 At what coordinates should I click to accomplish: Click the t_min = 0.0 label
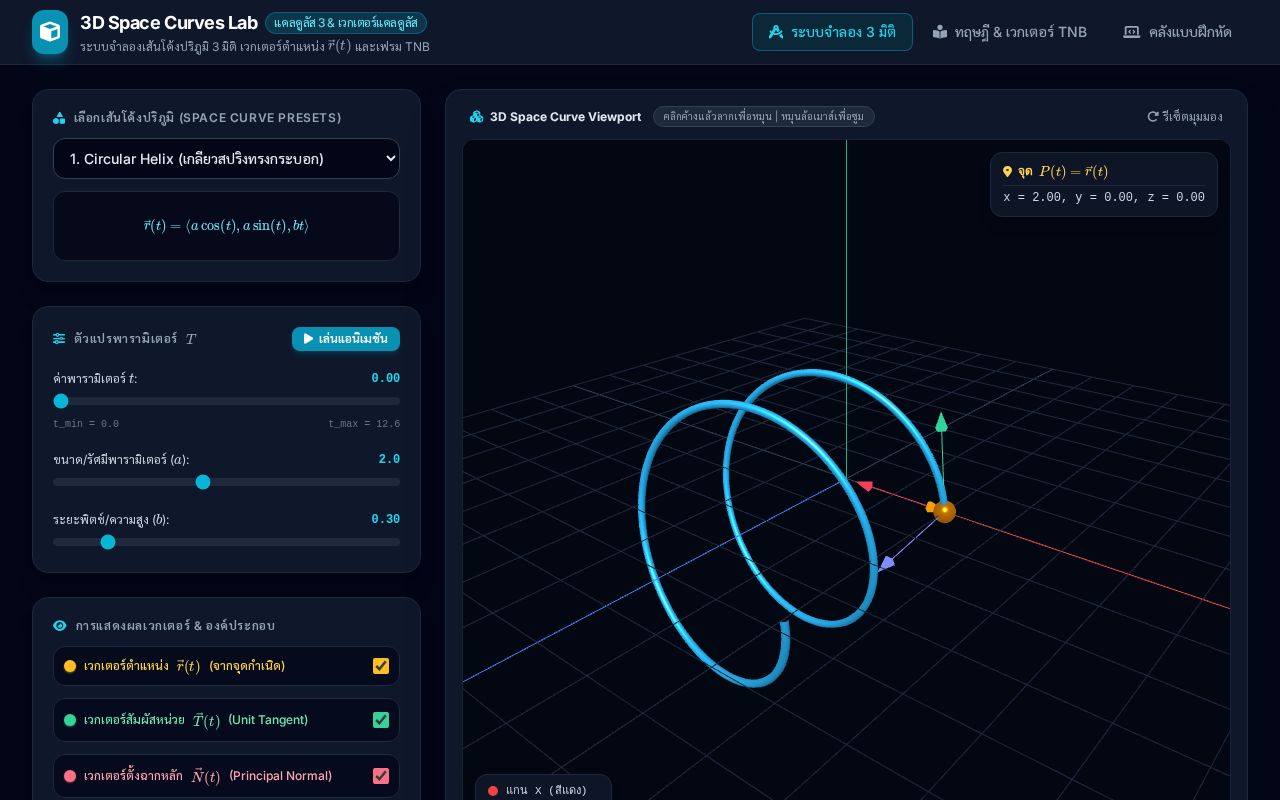[x=86, y=424]
